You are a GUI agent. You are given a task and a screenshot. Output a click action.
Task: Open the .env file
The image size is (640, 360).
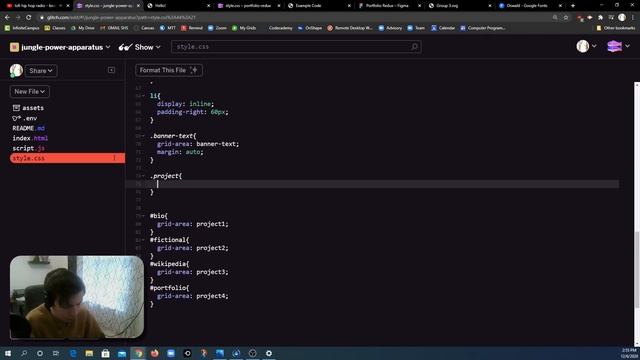24,118
